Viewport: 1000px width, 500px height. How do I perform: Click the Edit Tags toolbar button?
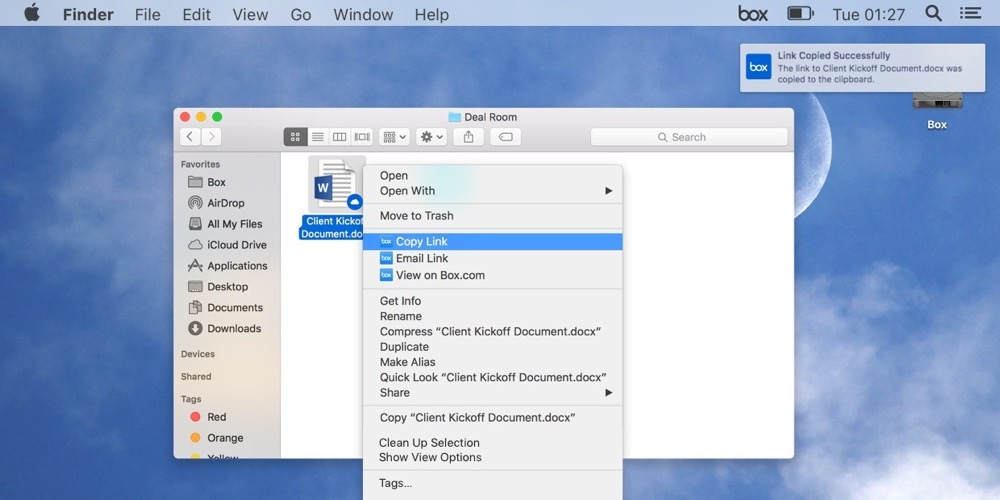coord(505,137)
